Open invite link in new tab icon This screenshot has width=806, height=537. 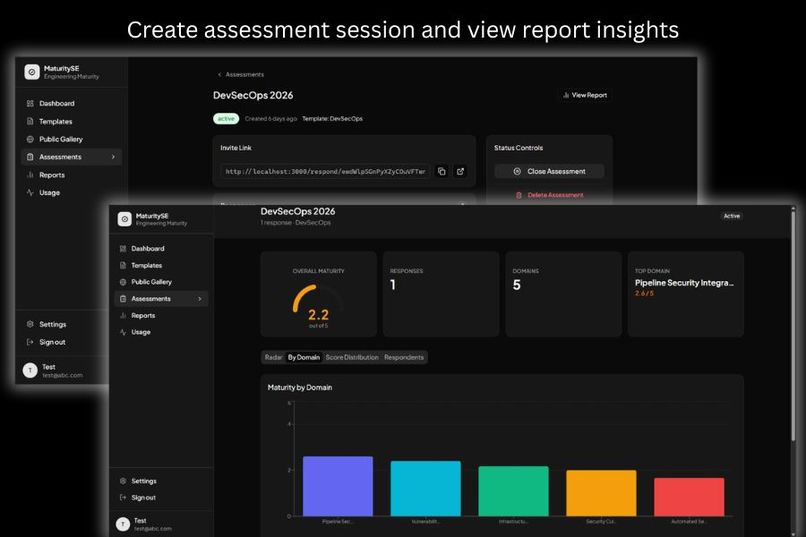tap(460, 171)
